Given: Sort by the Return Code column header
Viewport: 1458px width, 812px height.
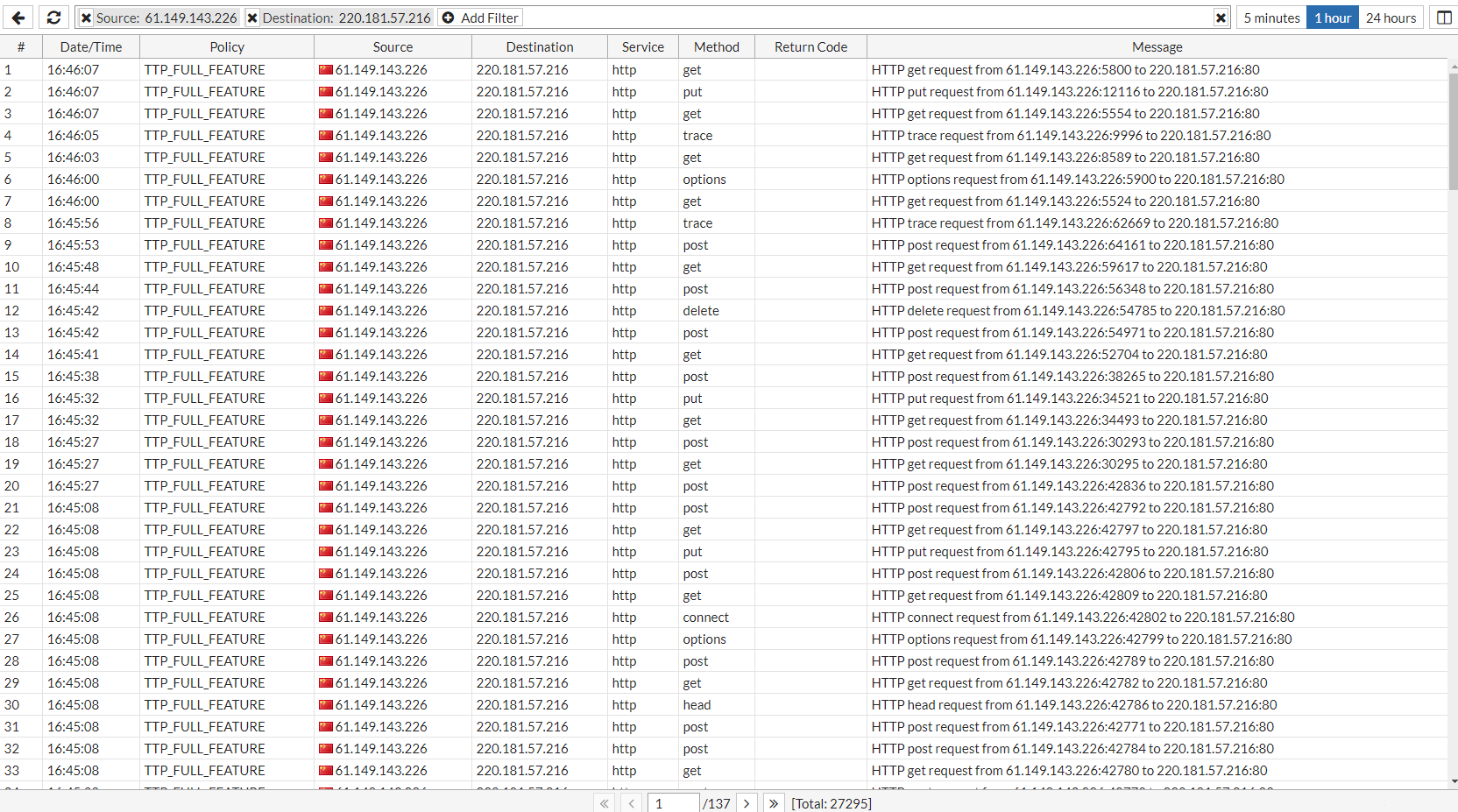Looking at the screenshot, I should (810, 47).
